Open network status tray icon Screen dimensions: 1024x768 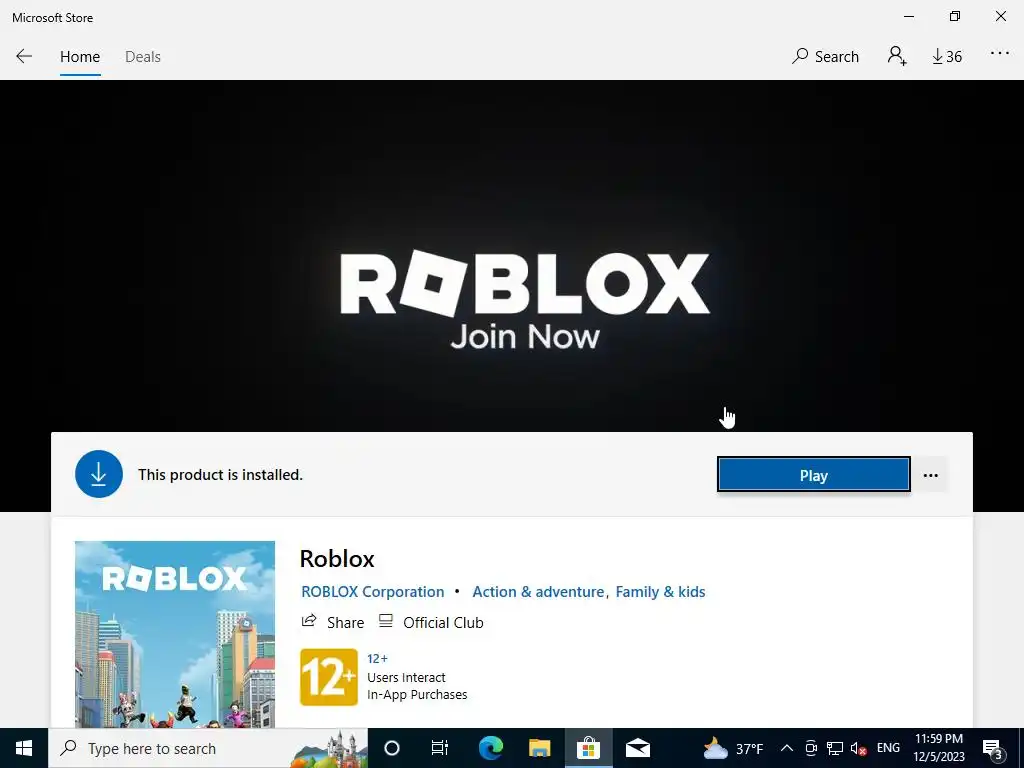click(x=835, y=748)
